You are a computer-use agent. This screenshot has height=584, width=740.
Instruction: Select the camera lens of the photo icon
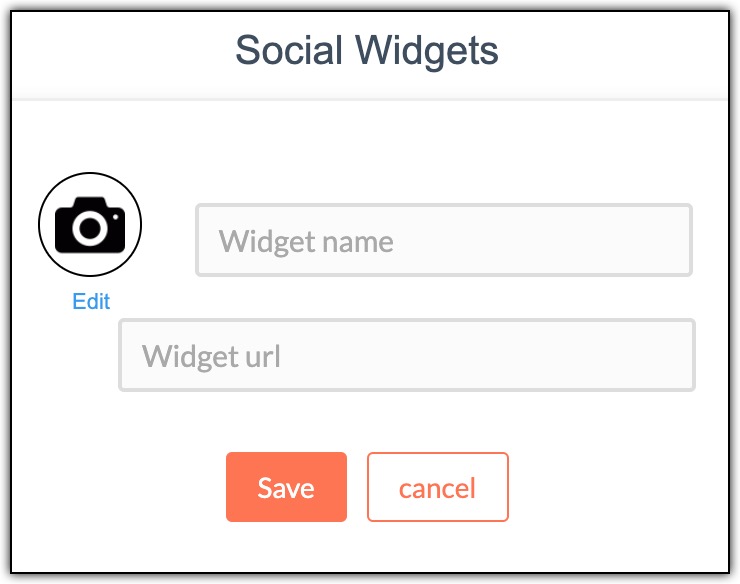pyautogui.click(x=90, y=229)
